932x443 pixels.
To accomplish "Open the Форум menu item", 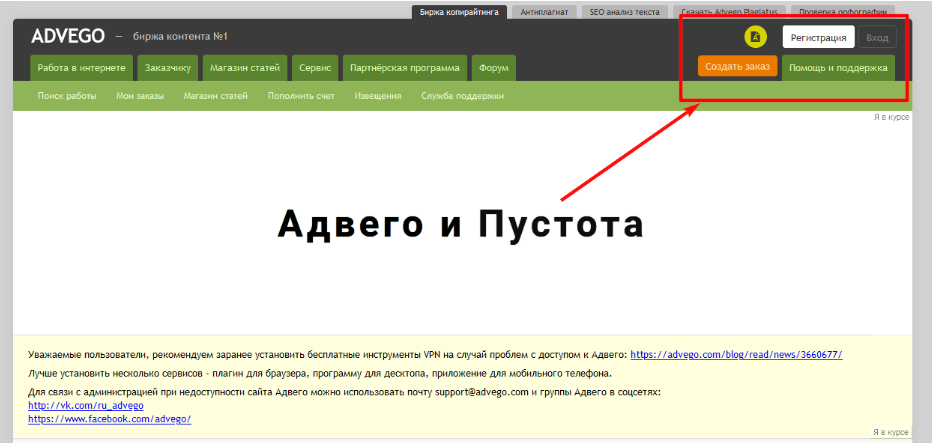I will coord(493,68).
